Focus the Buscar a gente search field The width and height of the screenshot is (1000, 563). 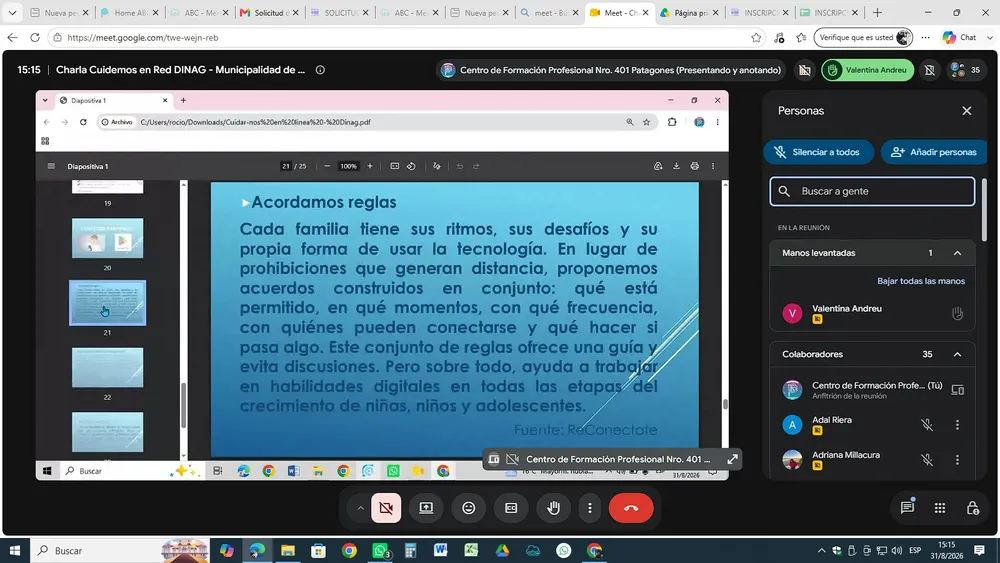pos(872,191)
